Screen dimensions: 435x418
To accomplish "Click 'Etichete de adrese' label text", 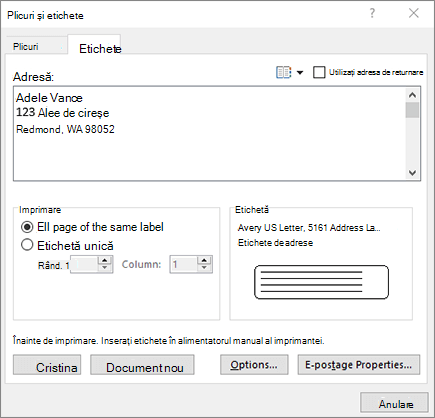I will coord(275,243).
